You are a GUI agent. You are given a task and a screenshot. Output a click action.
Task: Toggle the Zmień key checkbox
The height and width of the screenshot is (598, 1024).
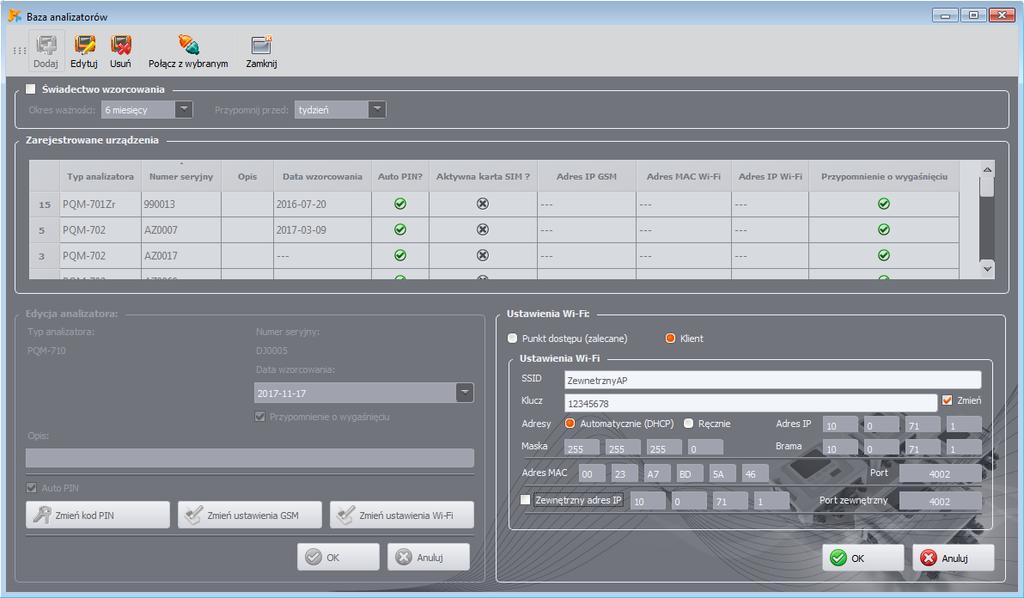pyautogui.click(x=947, y=400)
